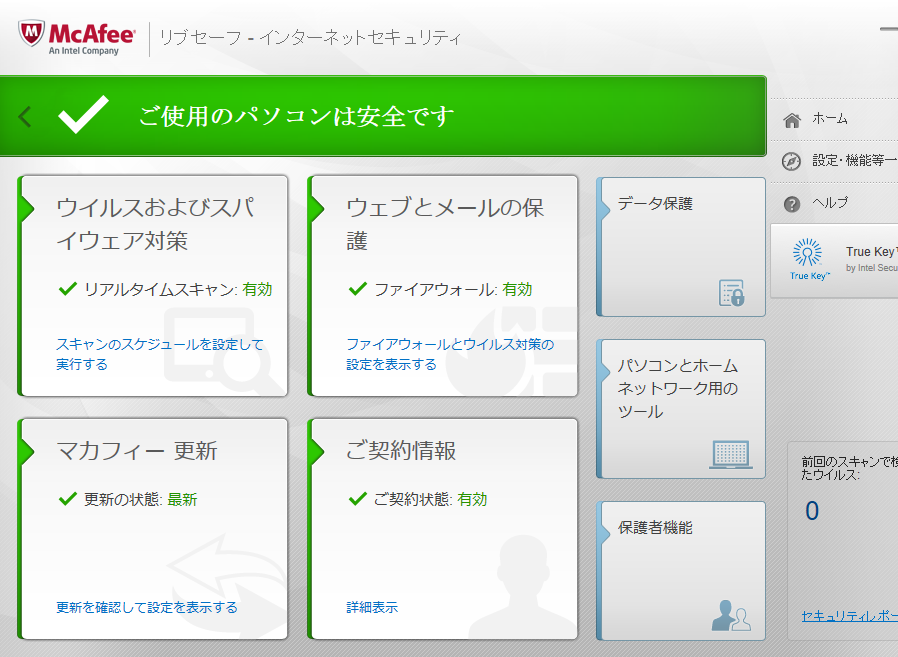This screenshot has height=657, width=898.
Task: Click the back chevron in green banner
Action: click(x=25, y=116)
